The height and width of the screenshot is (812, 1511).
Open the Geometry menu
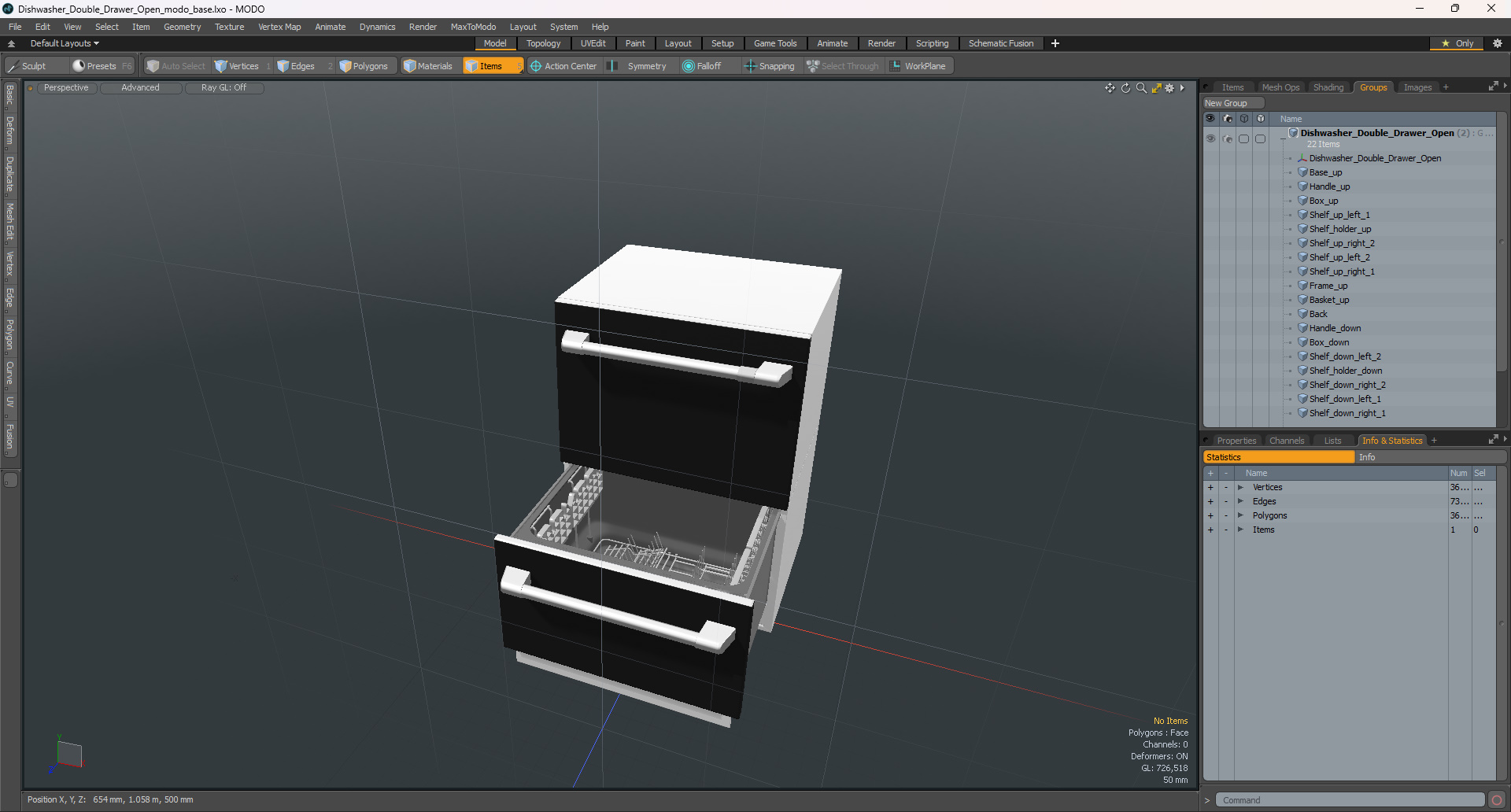pos(182,27)
